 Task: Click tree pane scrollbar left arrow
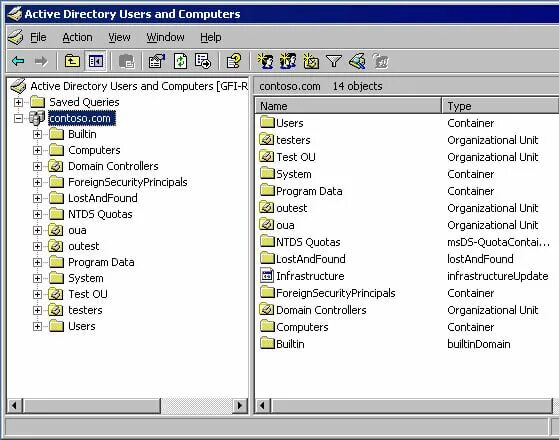14,406
